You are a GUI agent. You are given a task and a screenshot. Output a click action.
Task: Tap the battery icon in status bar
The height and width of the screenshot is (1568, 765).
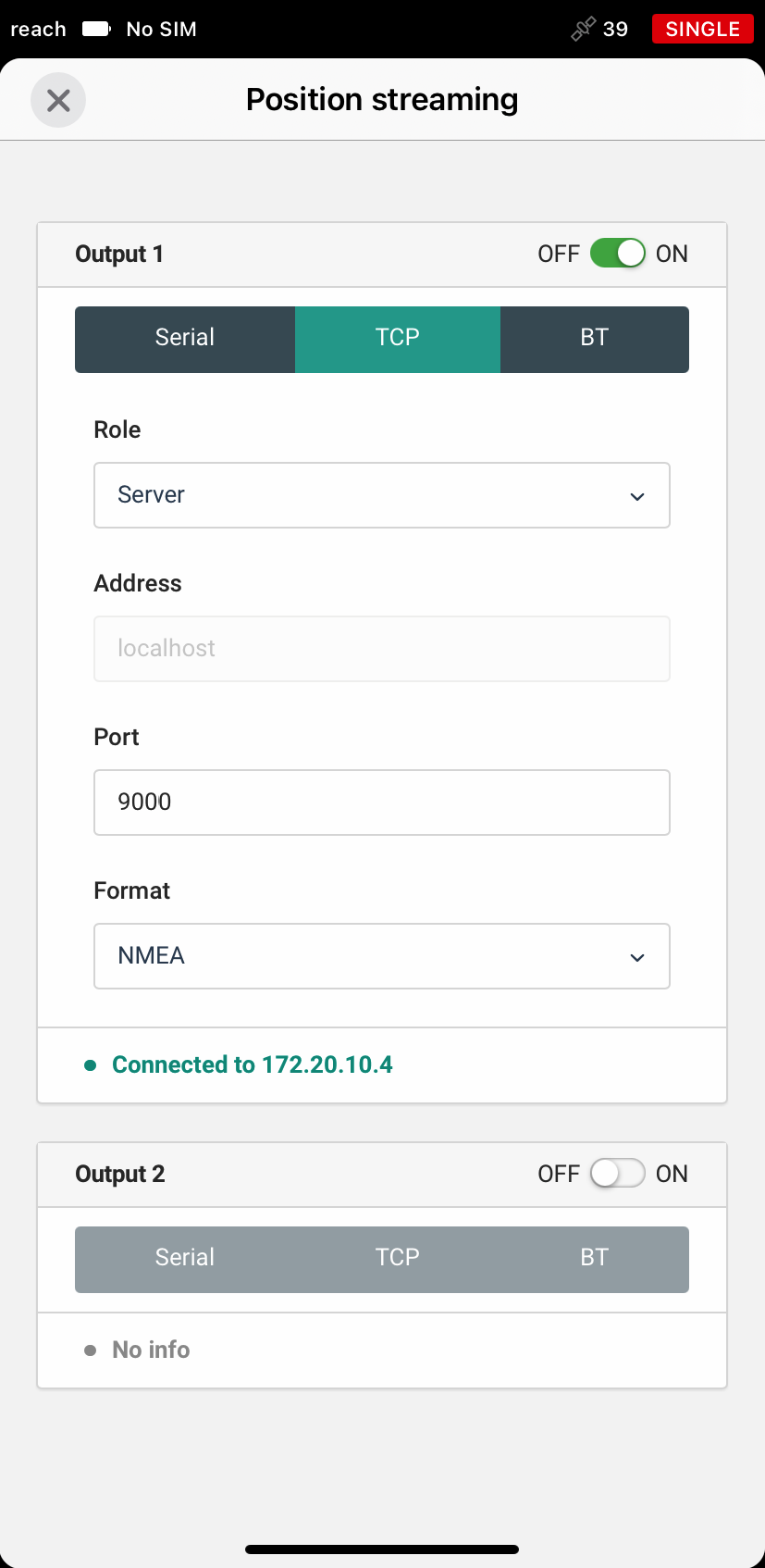pyautogui.click(x=96, y=29)
